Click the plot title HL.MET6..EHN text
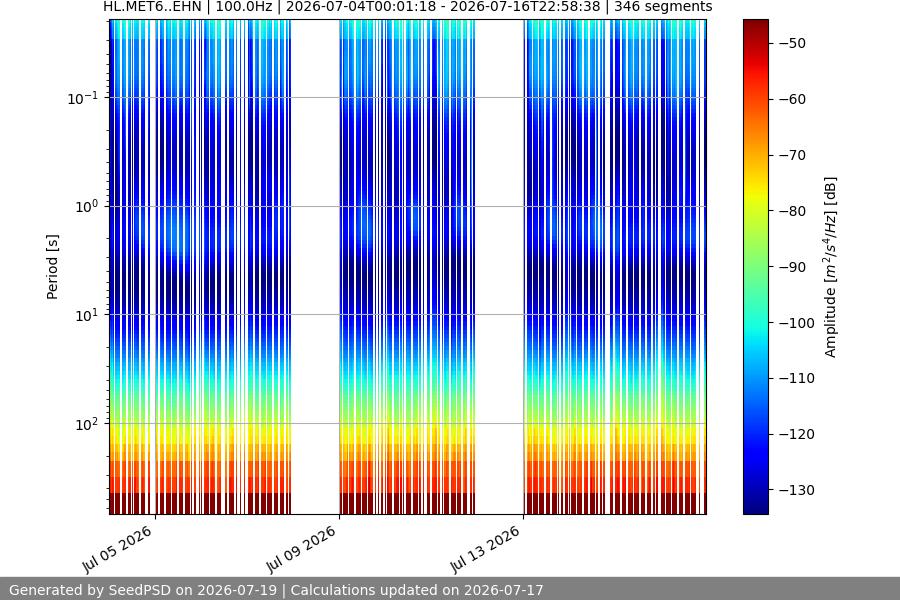Viewport: 900px width, 600px height. pyautogui.click(x=152, y=7)
